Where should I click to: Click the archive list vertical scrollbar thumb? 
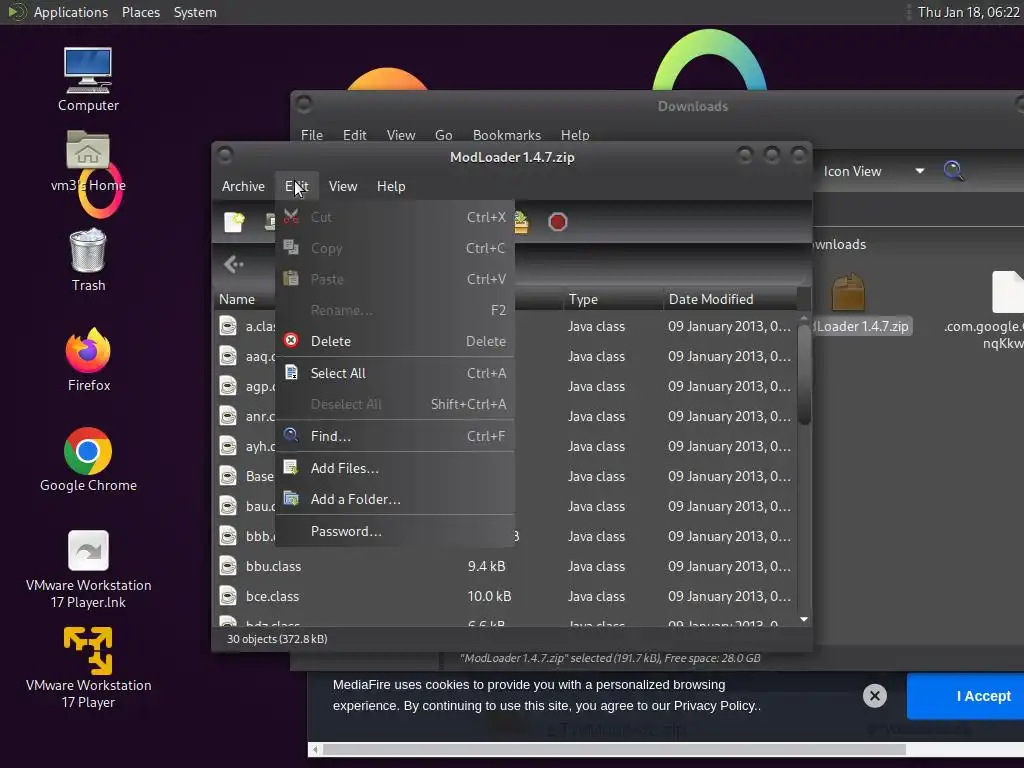pyautogui.click(x=804, y=374)
